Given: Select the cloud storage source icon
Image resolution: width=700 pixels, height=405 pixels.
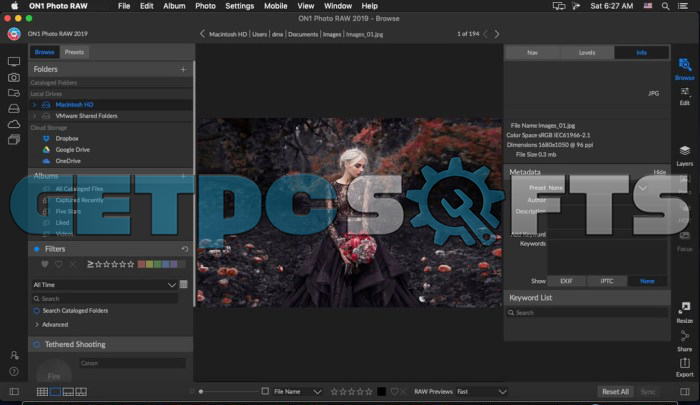Looking at the screenshot, I should (x=14, y=124).
